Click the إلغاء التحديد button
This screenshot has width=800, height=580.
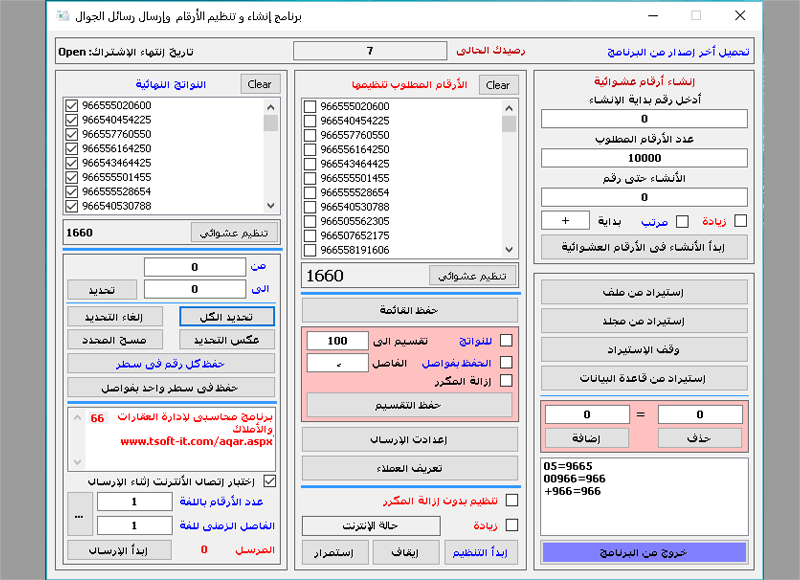[115, 317]
